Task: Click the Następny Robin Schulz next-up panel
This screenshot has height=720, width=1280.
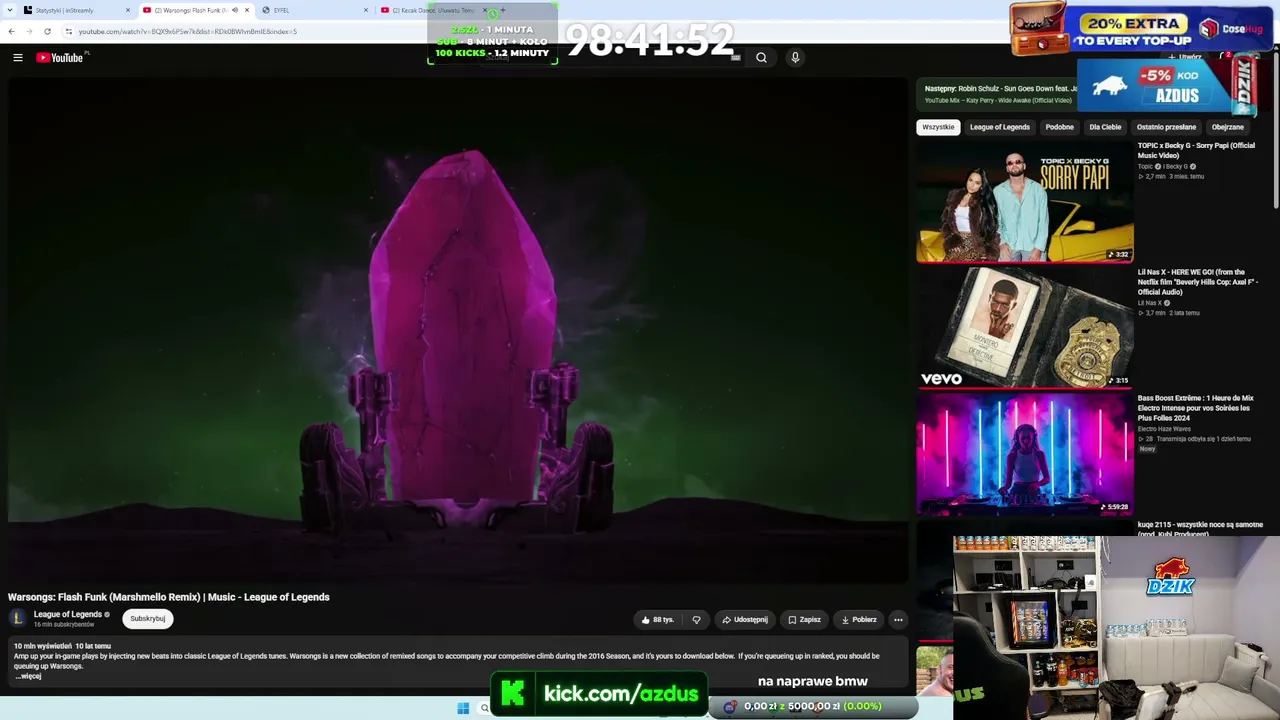Action: (x=997, y=94)
